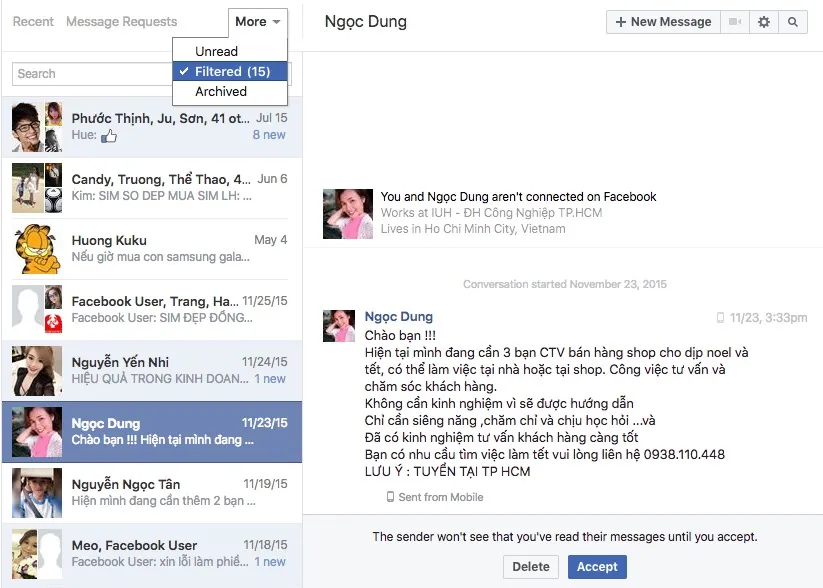Switch to Message Requests tab

click(x=121, y=22)
